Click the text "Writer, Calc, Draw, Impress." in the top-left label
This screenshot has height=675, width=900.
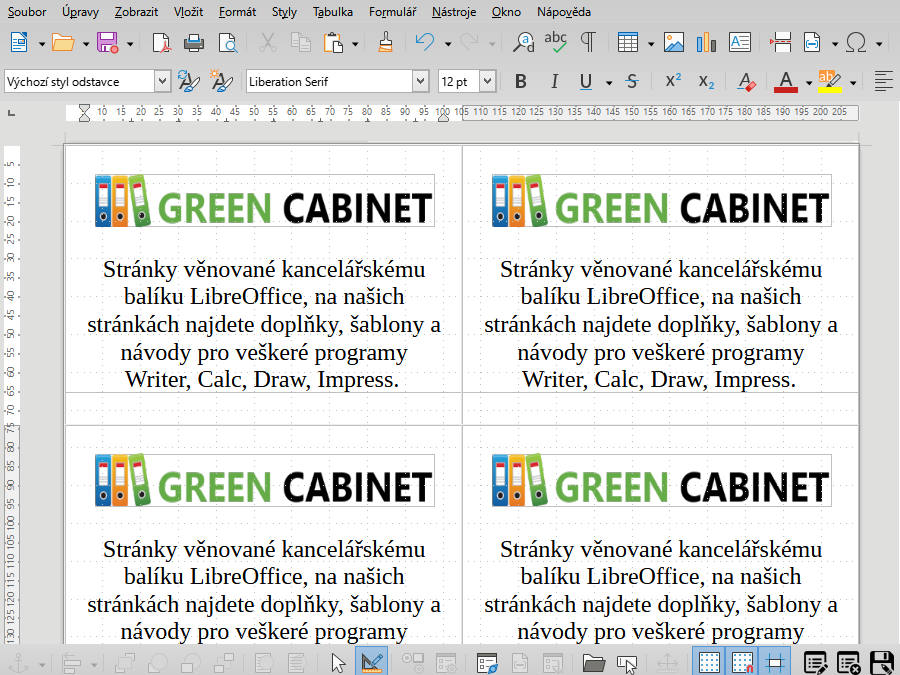(262, 379)
